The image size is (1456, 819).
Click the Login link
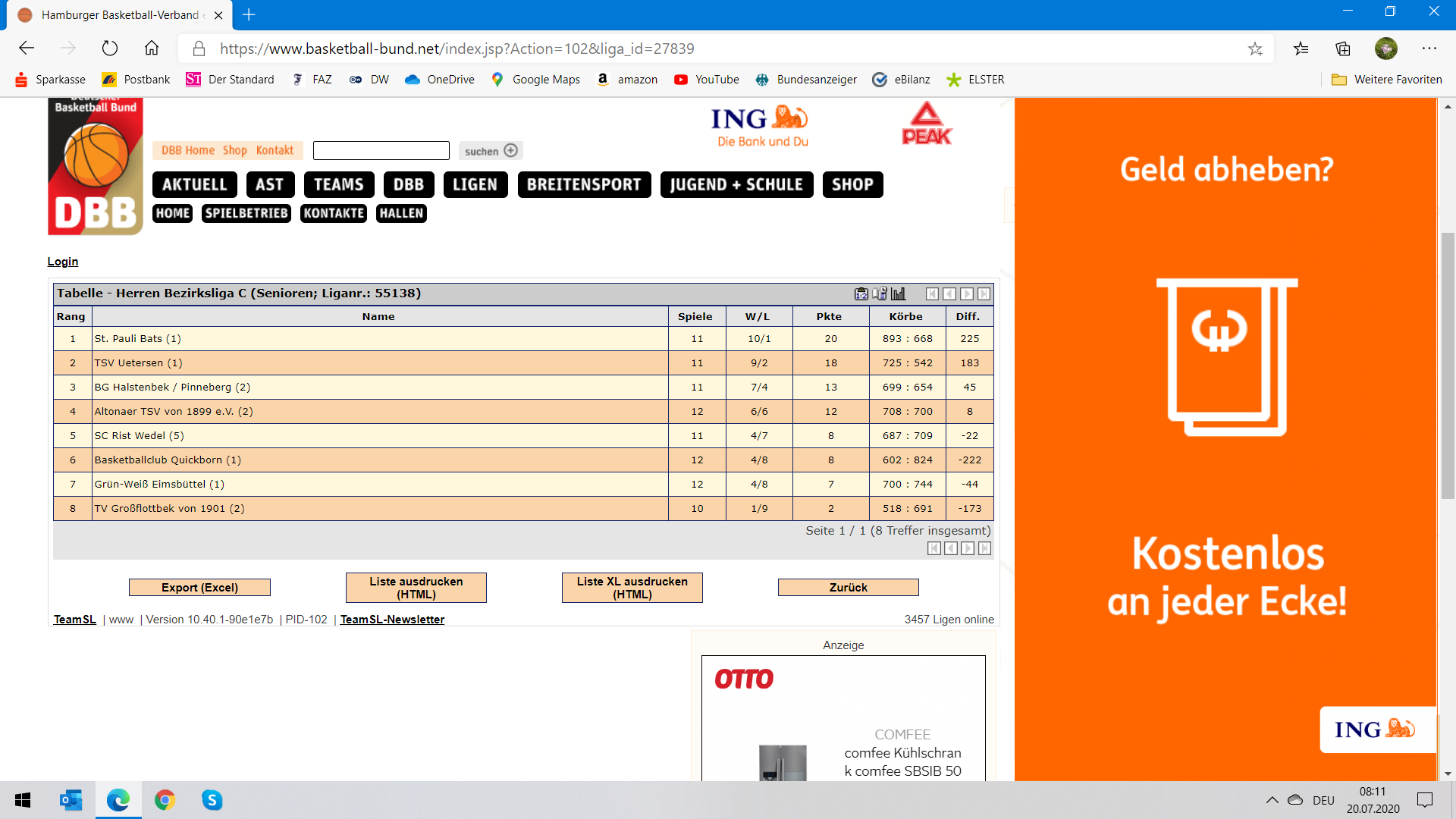coord(63,262)
